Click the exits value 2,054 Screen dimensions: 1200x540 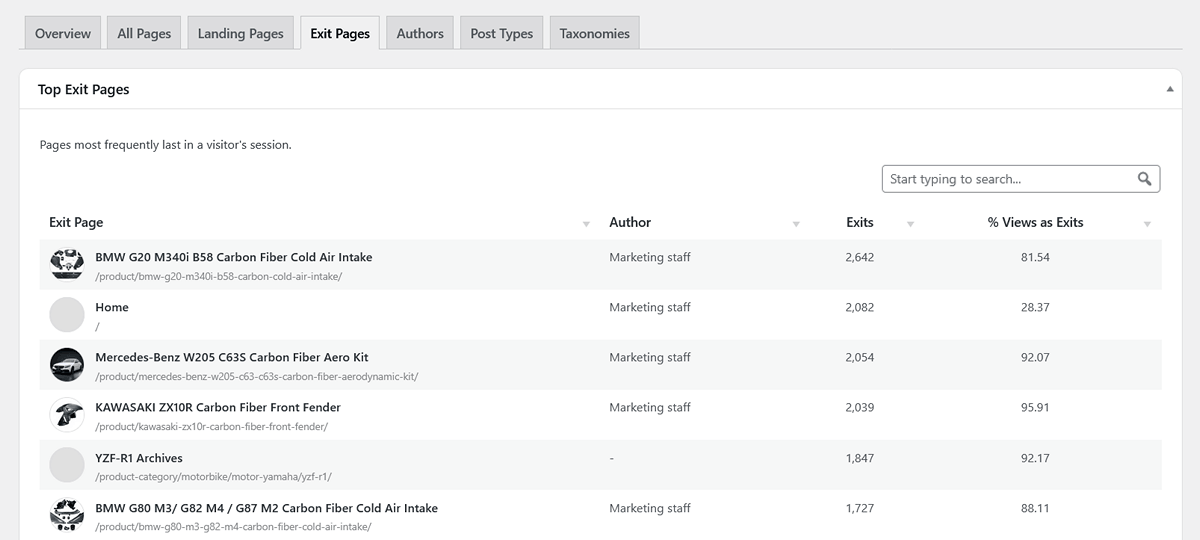(860, 357)
